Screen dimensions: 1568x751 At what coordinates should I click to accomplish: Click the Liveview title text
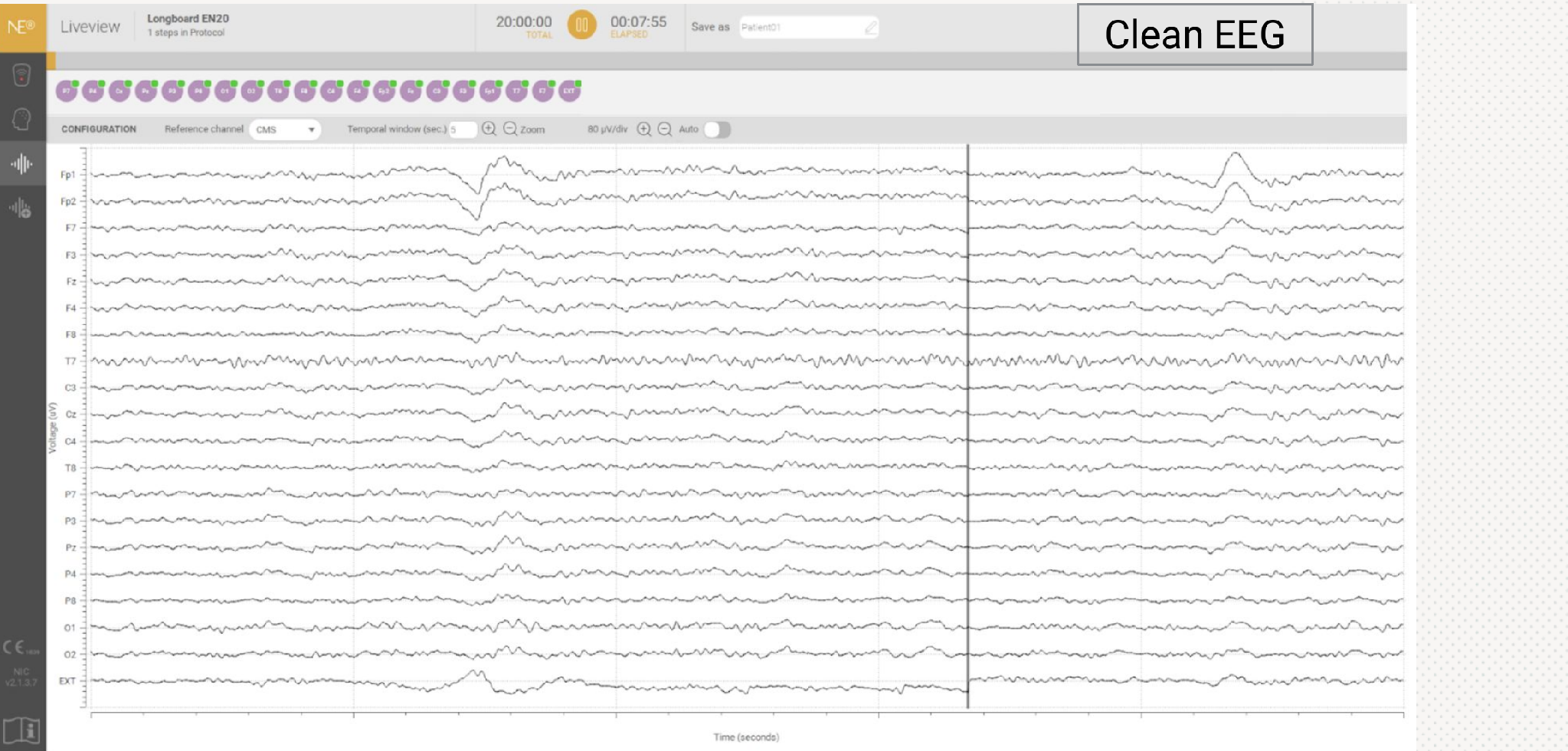pos(90,27)
